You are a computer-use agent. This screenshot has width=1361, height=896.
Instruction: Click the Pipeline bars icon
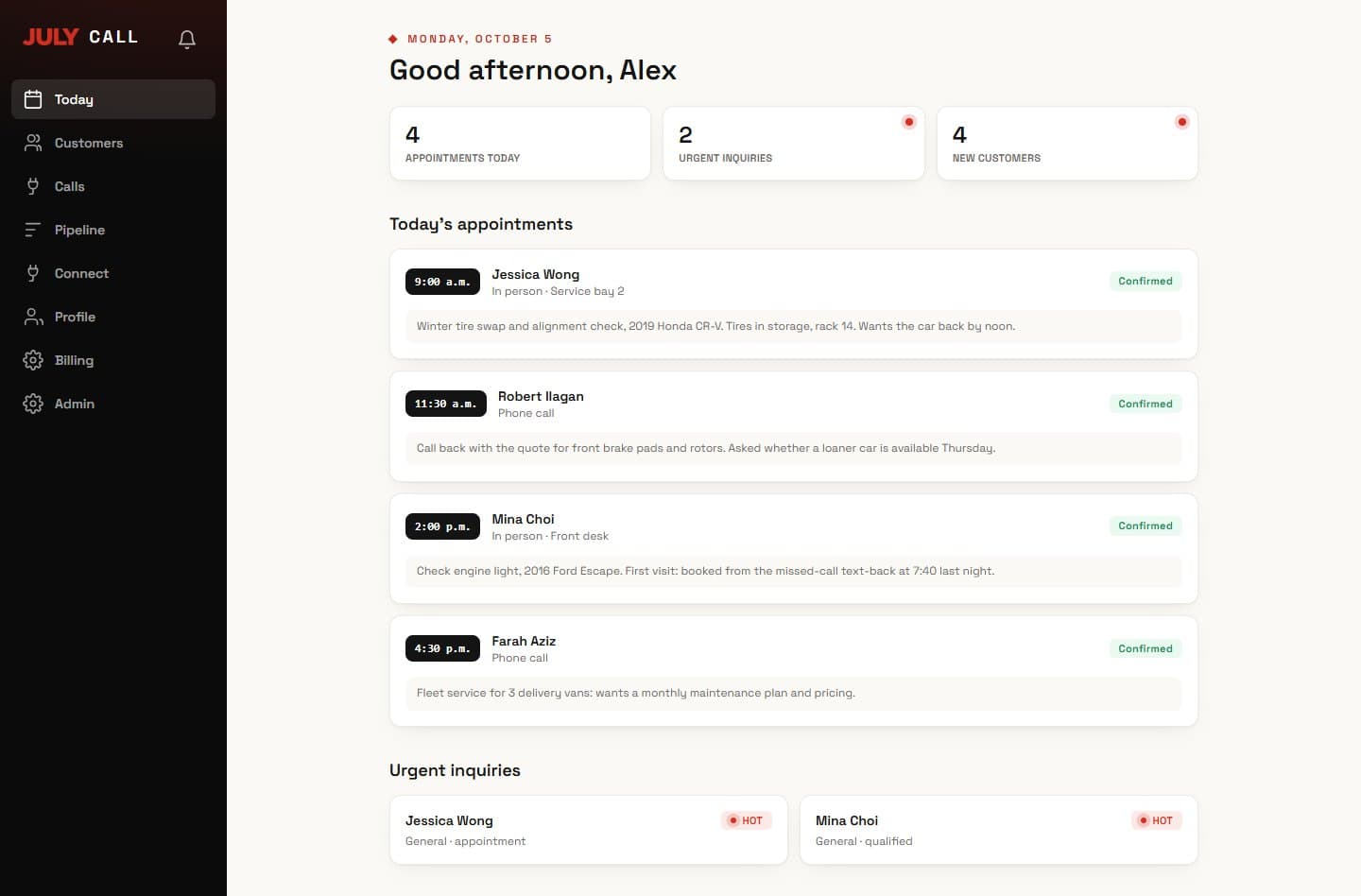(33, 230)
